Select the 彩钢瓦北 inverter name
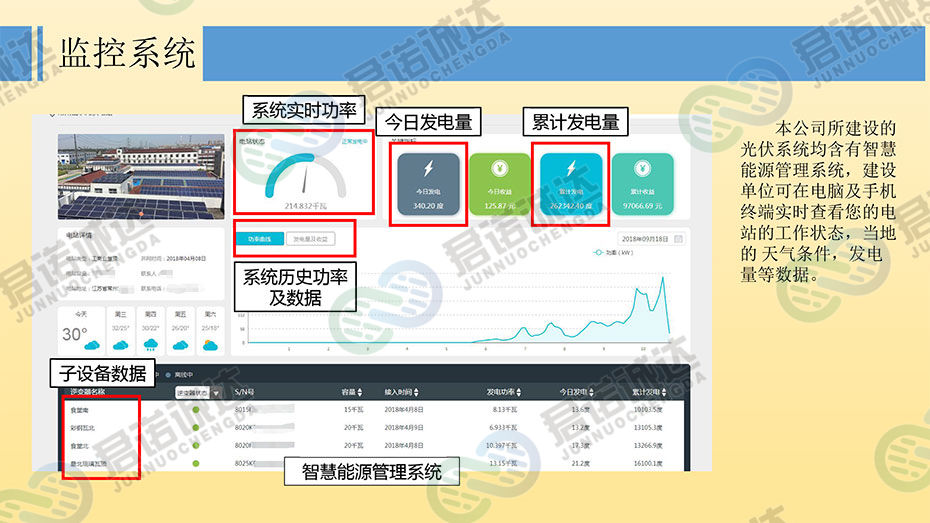The height and width of the screenshot is (523, 930). (x=82, y=428)
